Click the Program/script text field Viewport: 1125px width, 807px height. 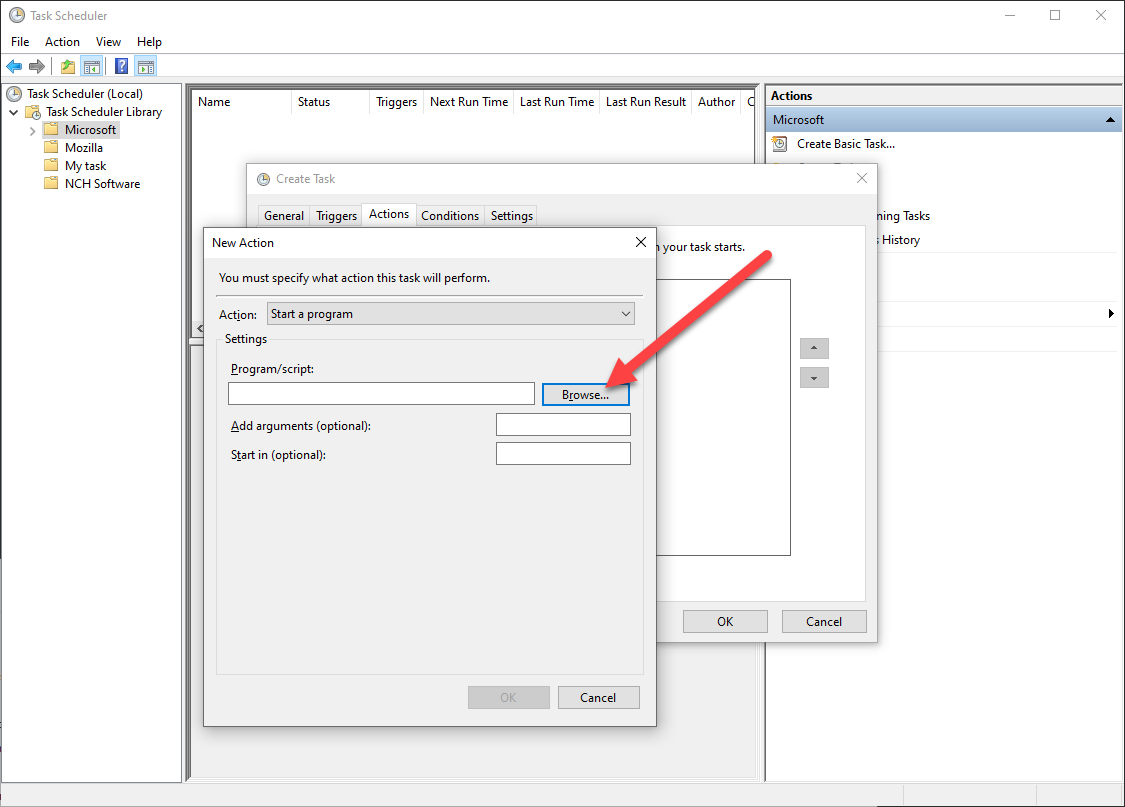pyautogui.click(x=382, y=394)
